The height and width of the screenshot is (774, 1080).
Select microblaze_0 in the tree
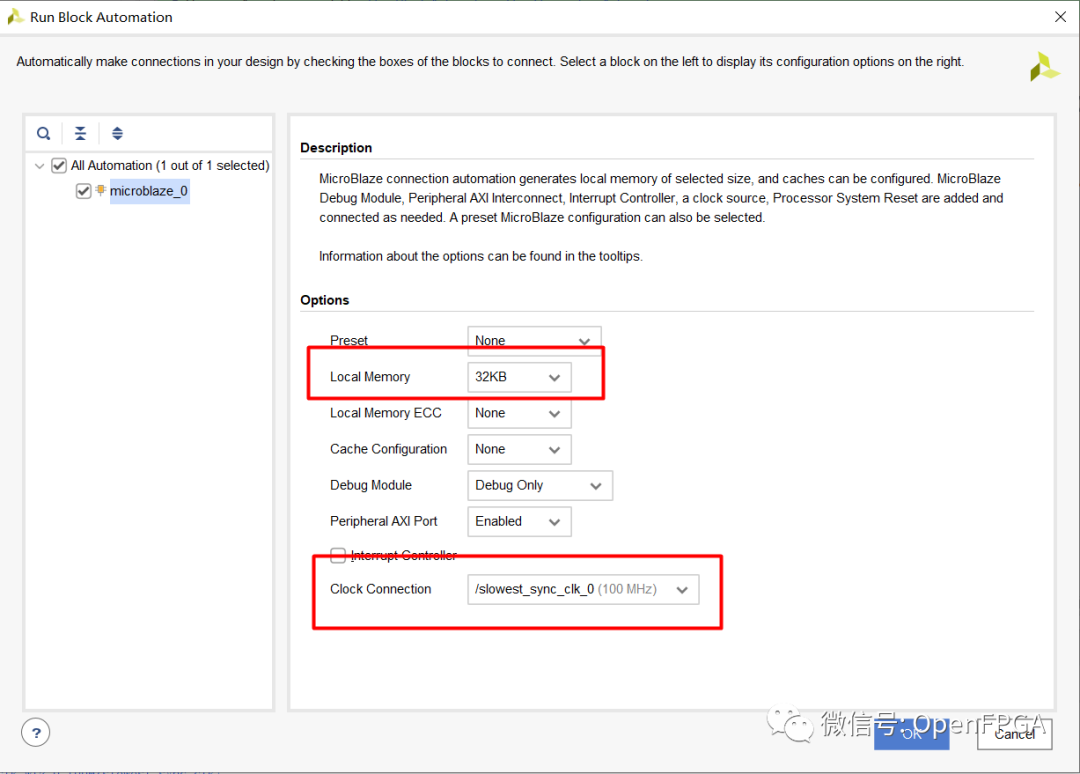(149, 191)
